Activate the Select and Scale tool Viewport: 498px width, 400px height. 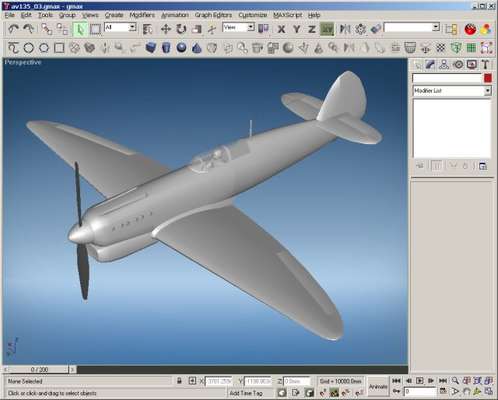pyautogui.click(x=197, y=29)
